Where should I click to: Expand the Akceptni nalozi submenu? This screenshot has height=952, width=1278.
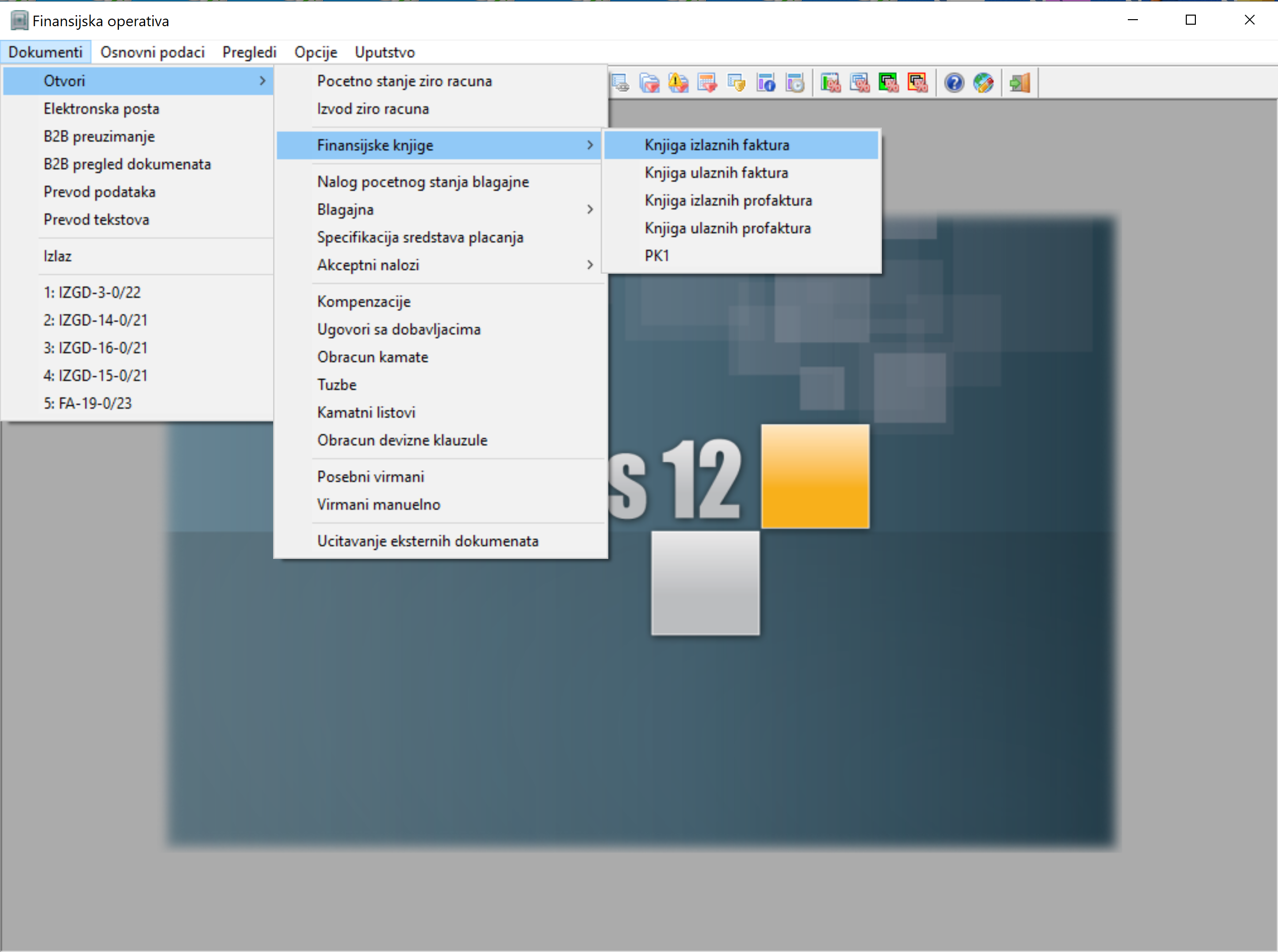coord(590,265)
